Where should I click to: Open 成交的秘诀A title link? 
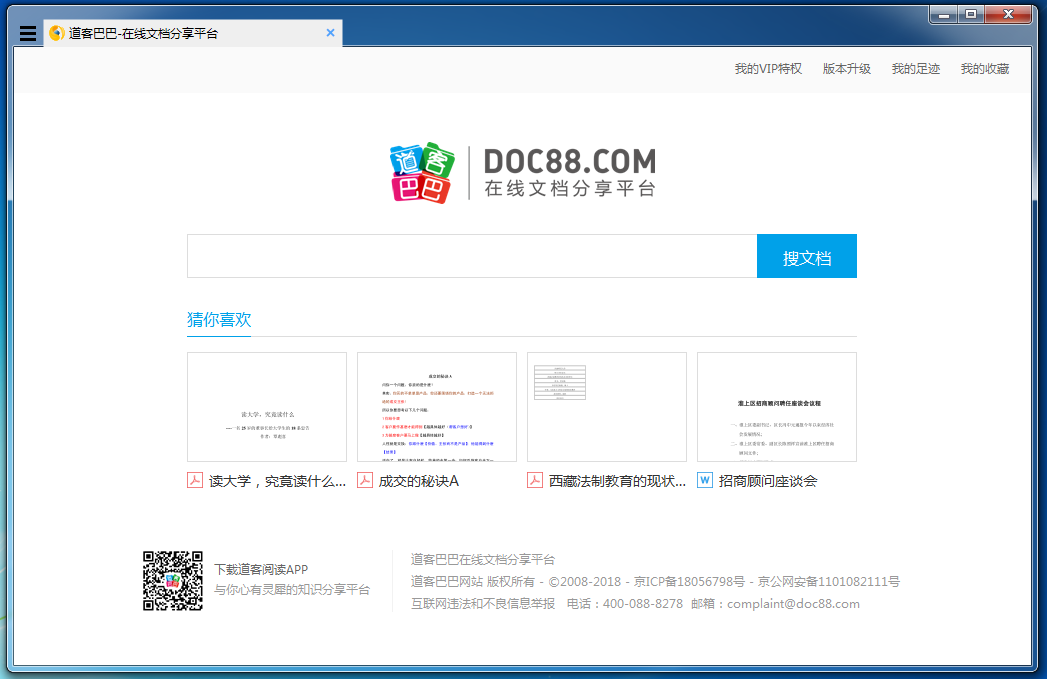click(419, 481)
